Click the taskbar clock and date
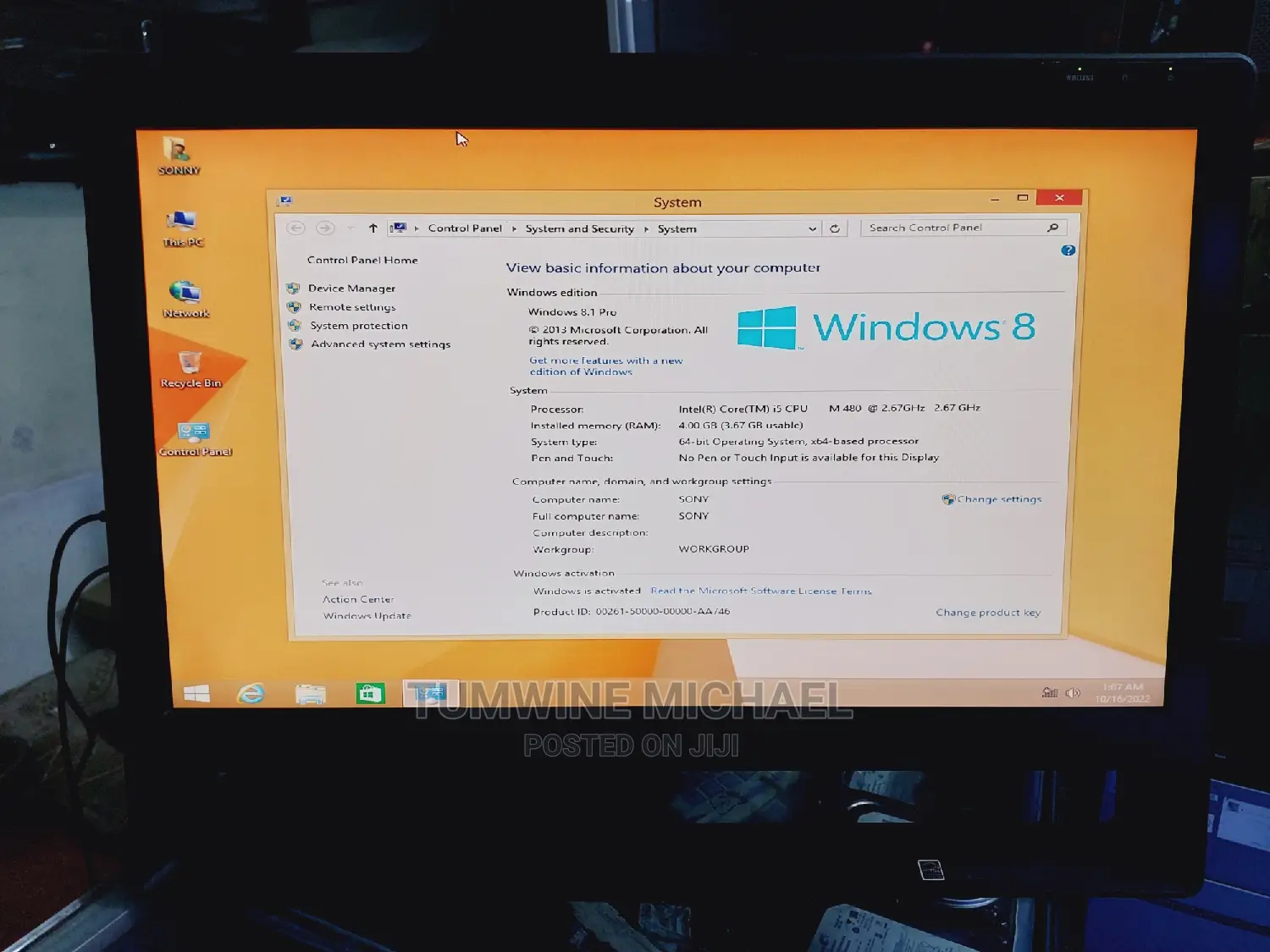Viewport: 1270px width, 952px height. tap(1123, 692)
